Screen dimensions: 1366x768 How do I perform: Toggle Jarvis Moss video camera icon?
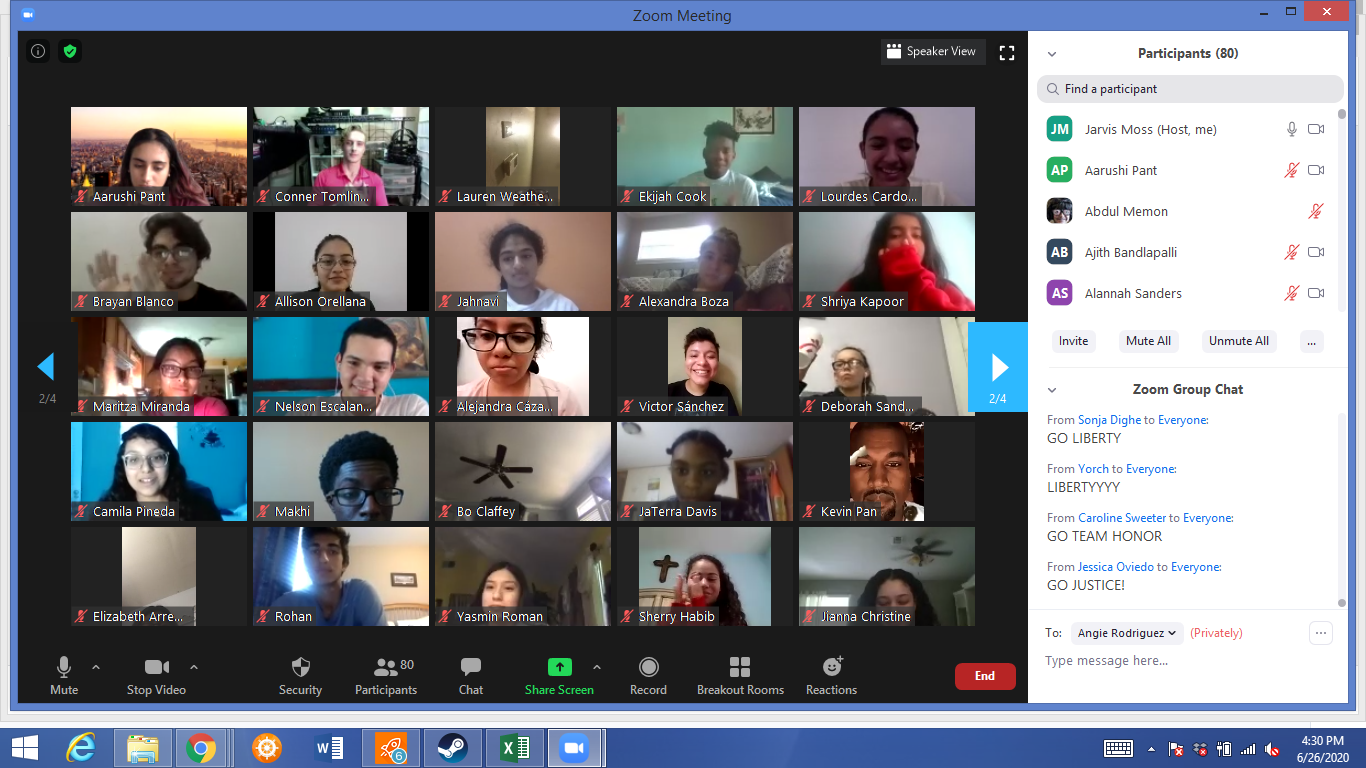tap(1316, 129)
